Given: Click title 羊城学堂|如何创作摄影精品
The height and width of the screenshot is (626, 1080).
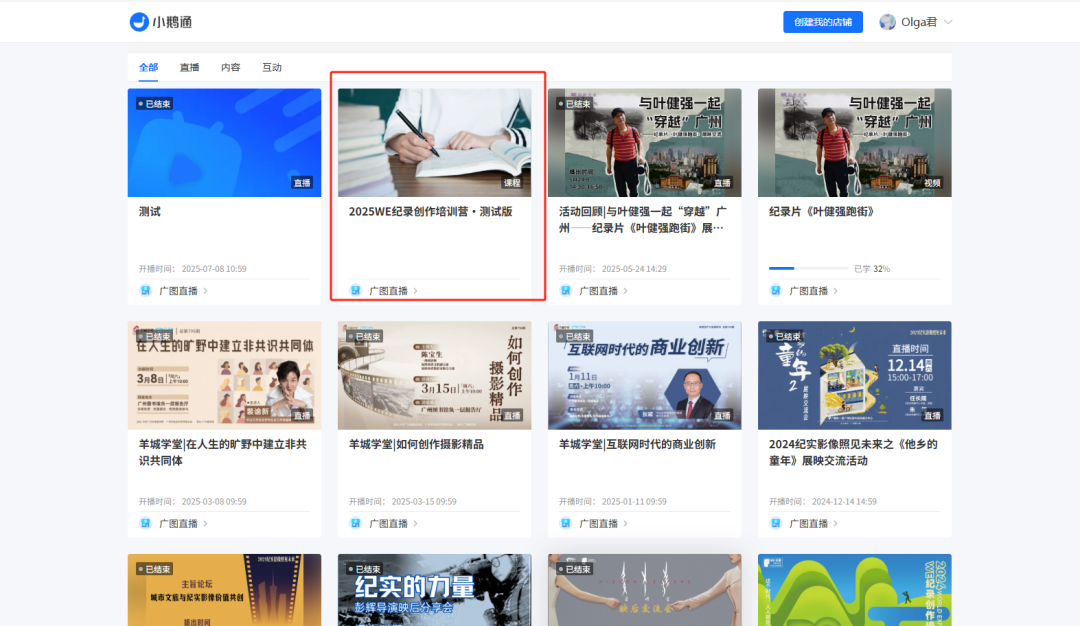Looking at the screenshot, I should pyautogui.click(x=416, y=444).
